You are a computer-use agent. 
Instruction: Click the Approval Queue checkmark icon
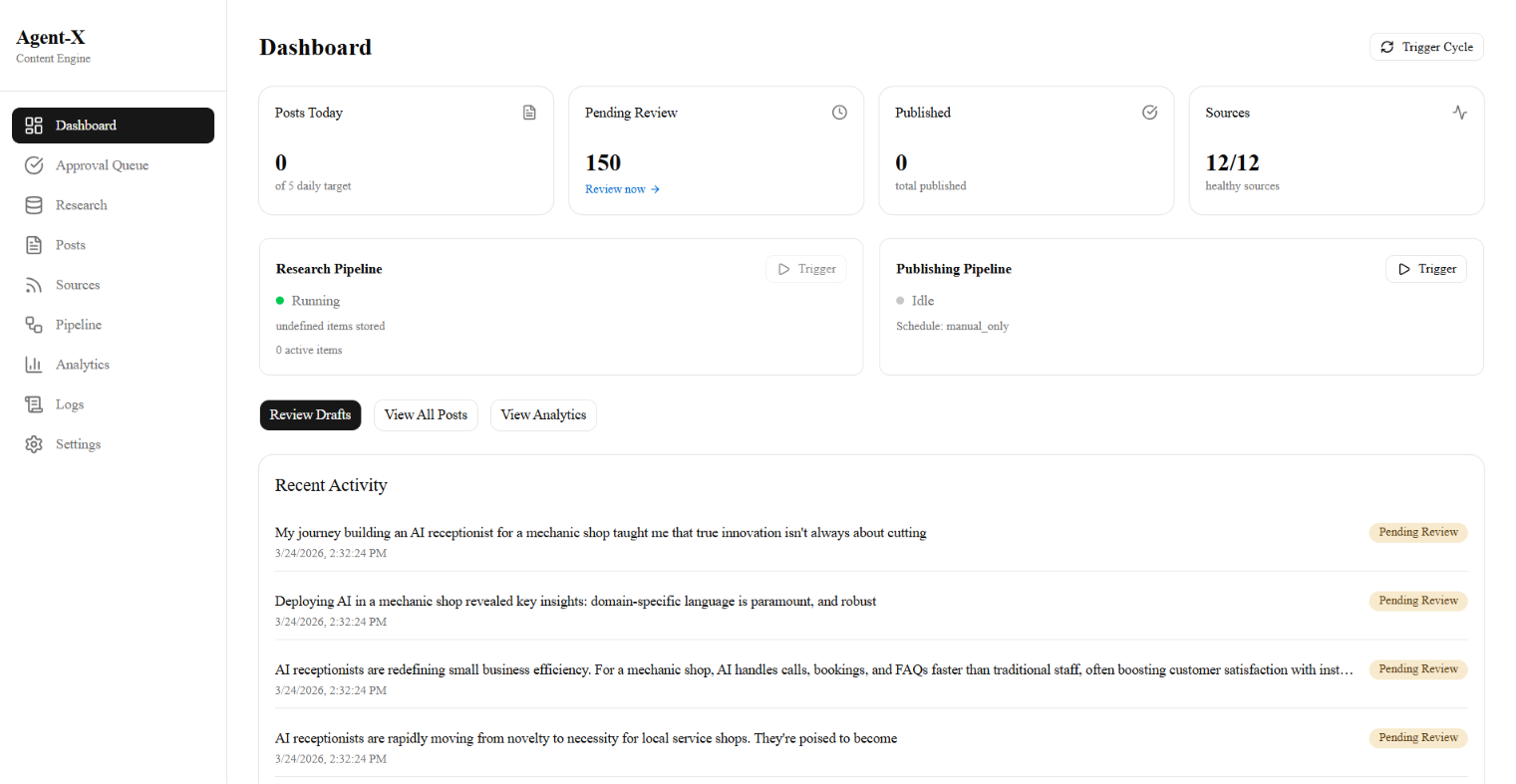pyautogui.click(x=34, y=165)
